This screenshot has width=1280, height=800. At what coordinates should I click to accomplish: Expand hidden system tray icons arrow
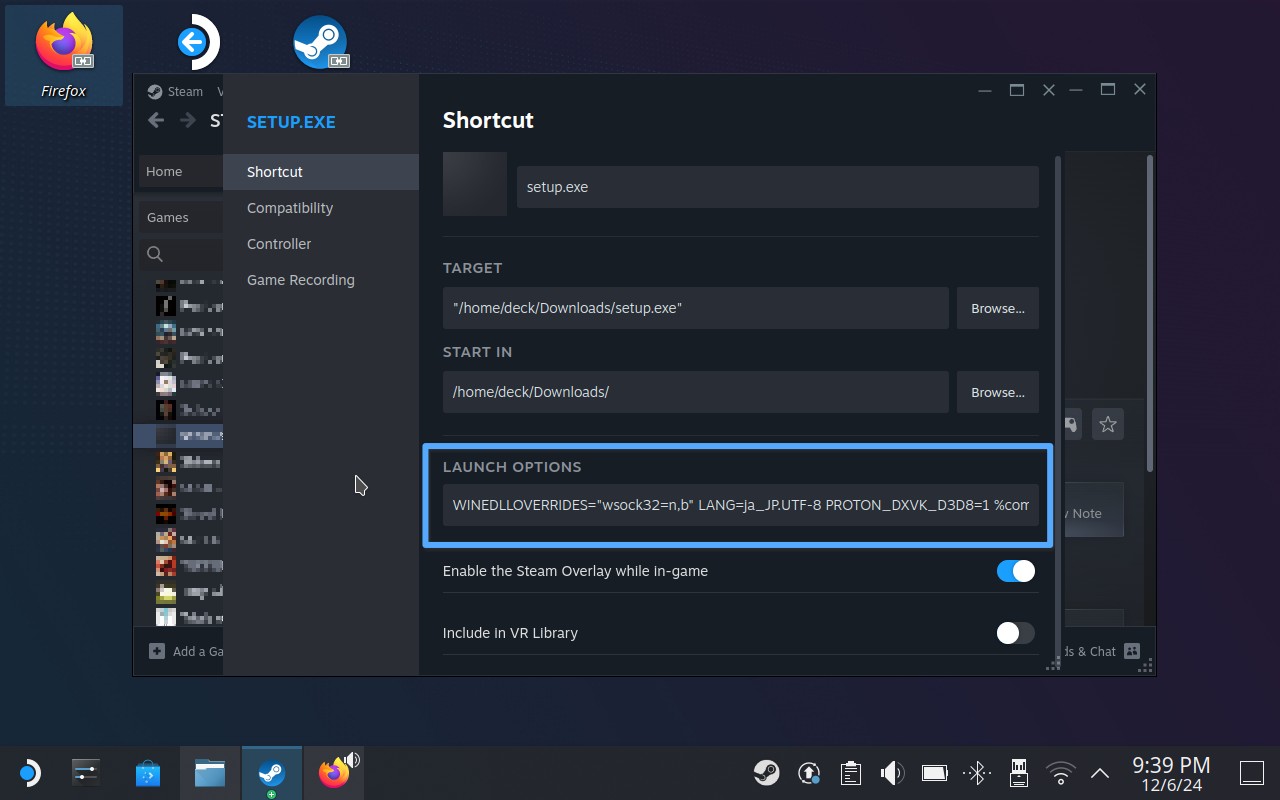(x=1100, y=773)
